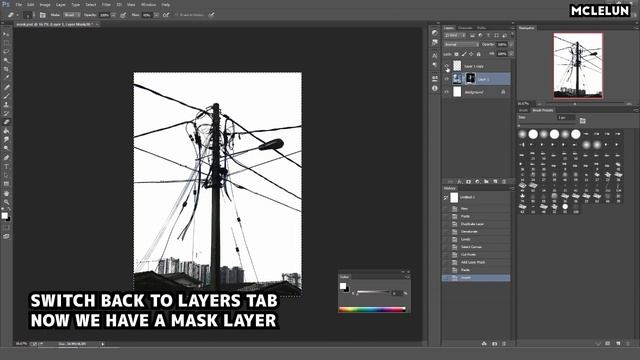The height and width of the screenshot is (360, 640).
Task: Open the Image menu
Action: click(45, 5)
